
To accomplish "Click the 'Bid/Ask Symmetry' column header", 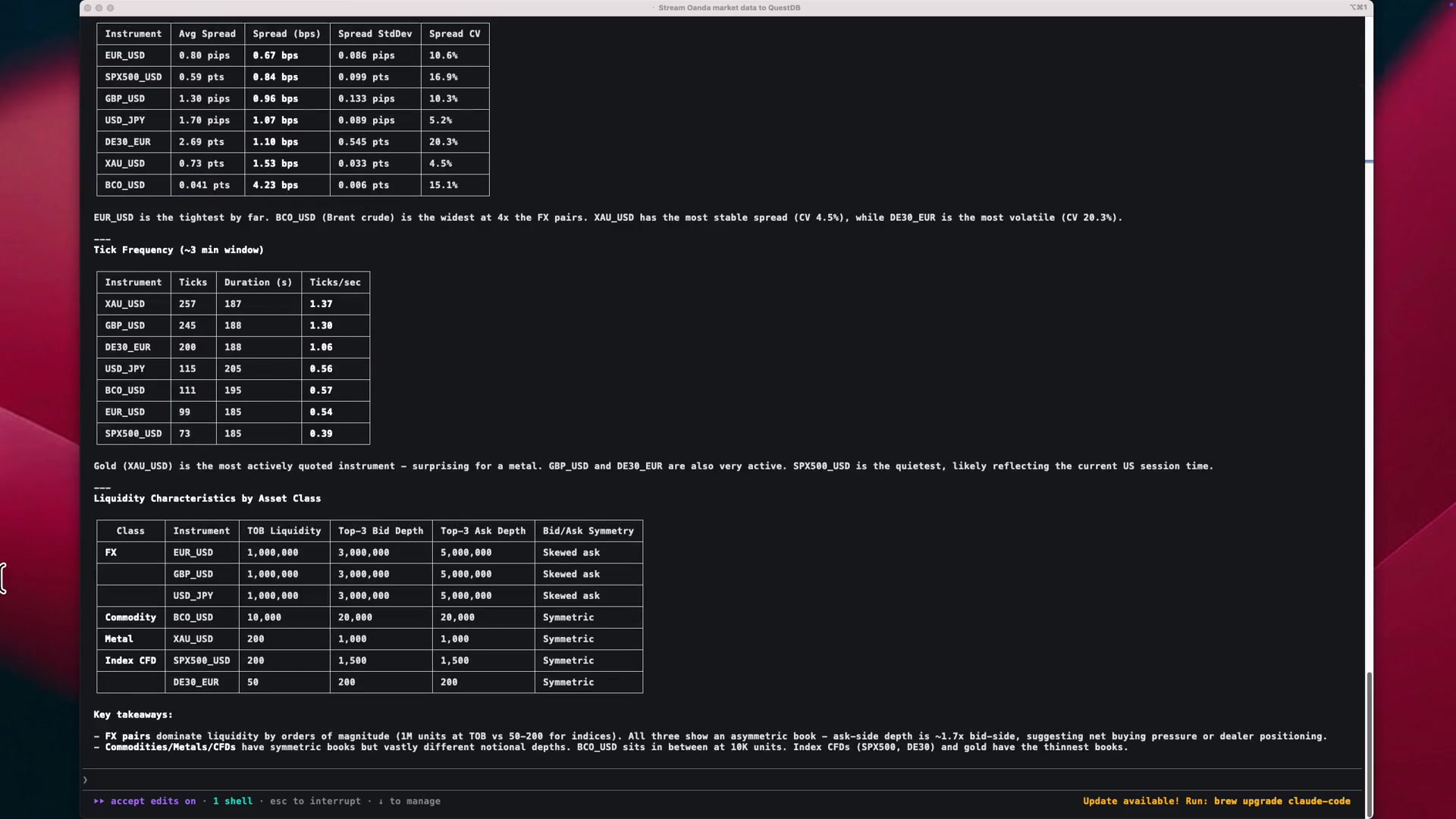I will click(588, 531).
